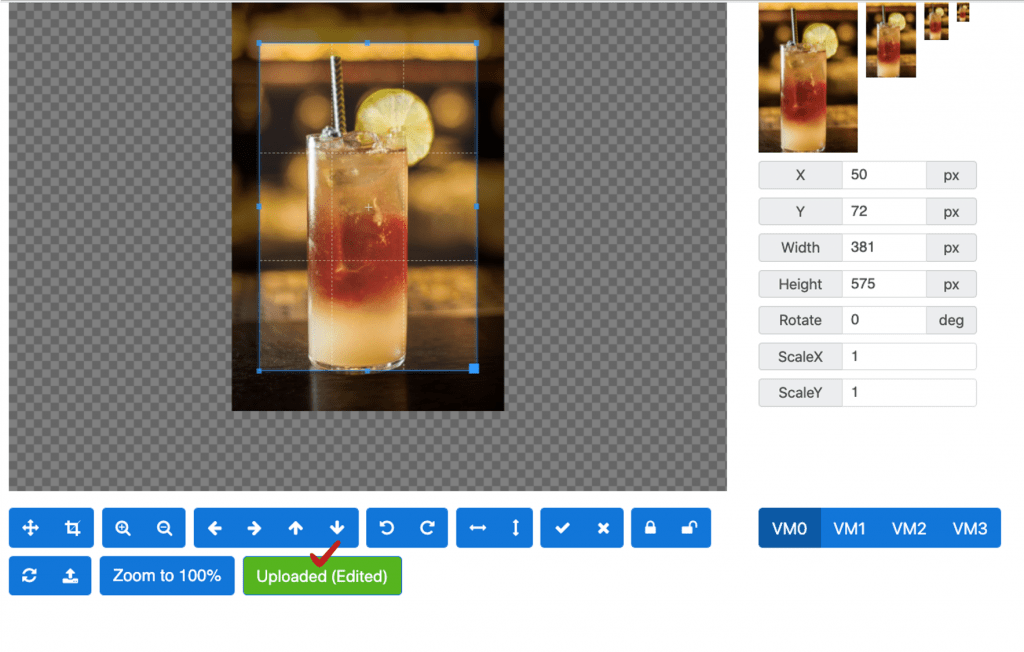Move the crop box down

(x=337, y=528)
